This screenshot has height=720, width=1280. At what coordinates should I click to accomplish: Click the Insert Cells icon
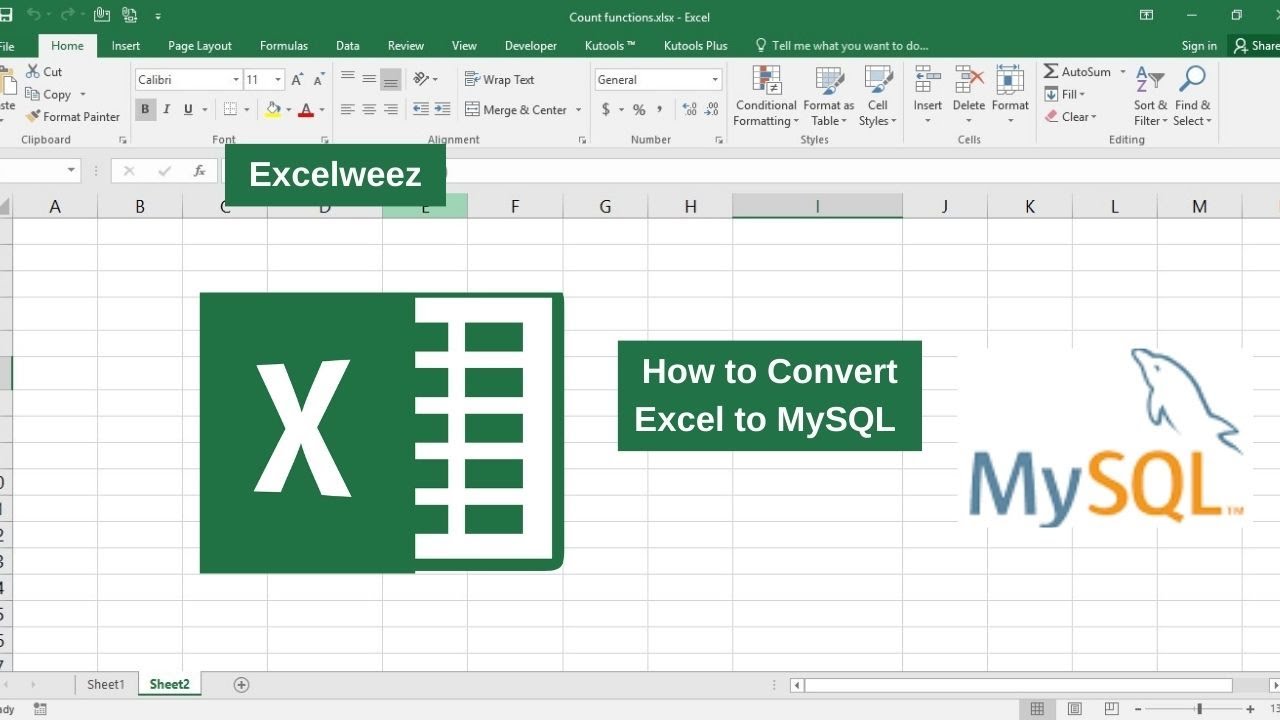[x=927, y=82]
